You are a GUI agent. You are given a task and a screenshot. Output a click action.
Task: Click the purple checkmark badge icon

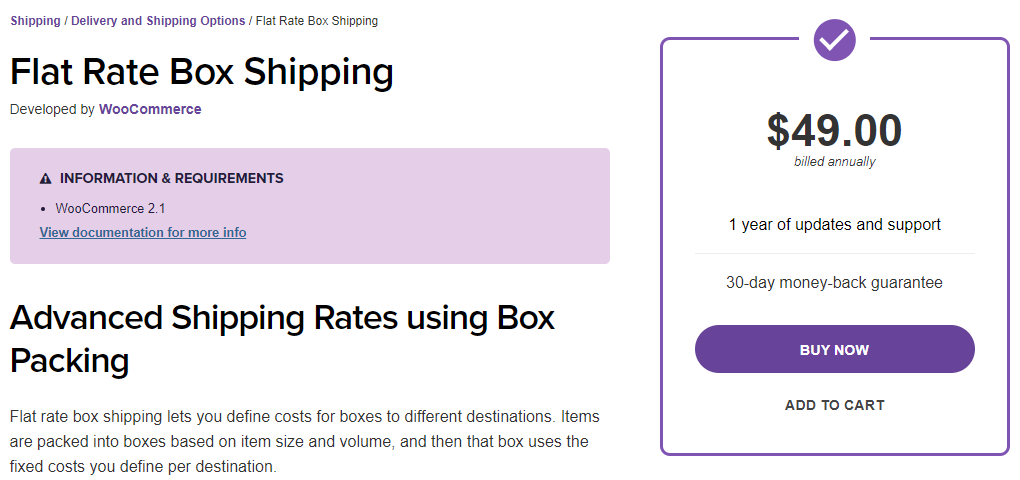point(834,40)
